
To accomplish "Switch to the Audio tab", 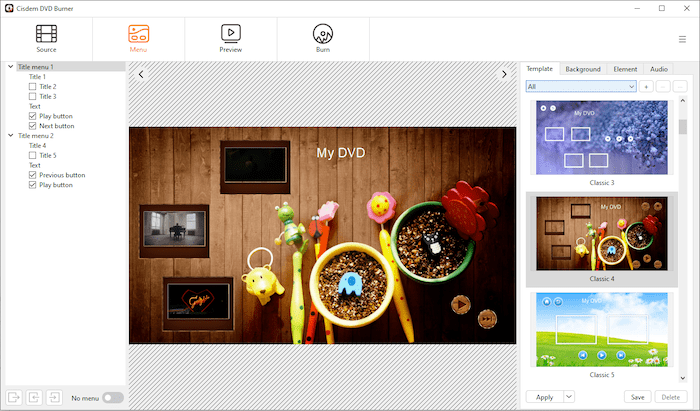I will coord(658,69).
